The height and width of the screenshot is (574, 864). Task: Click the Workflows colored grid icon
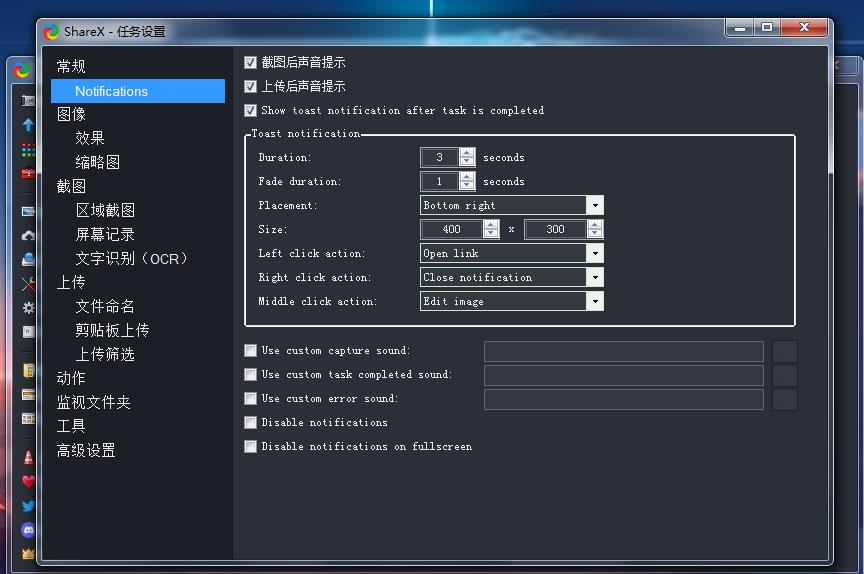28,150
